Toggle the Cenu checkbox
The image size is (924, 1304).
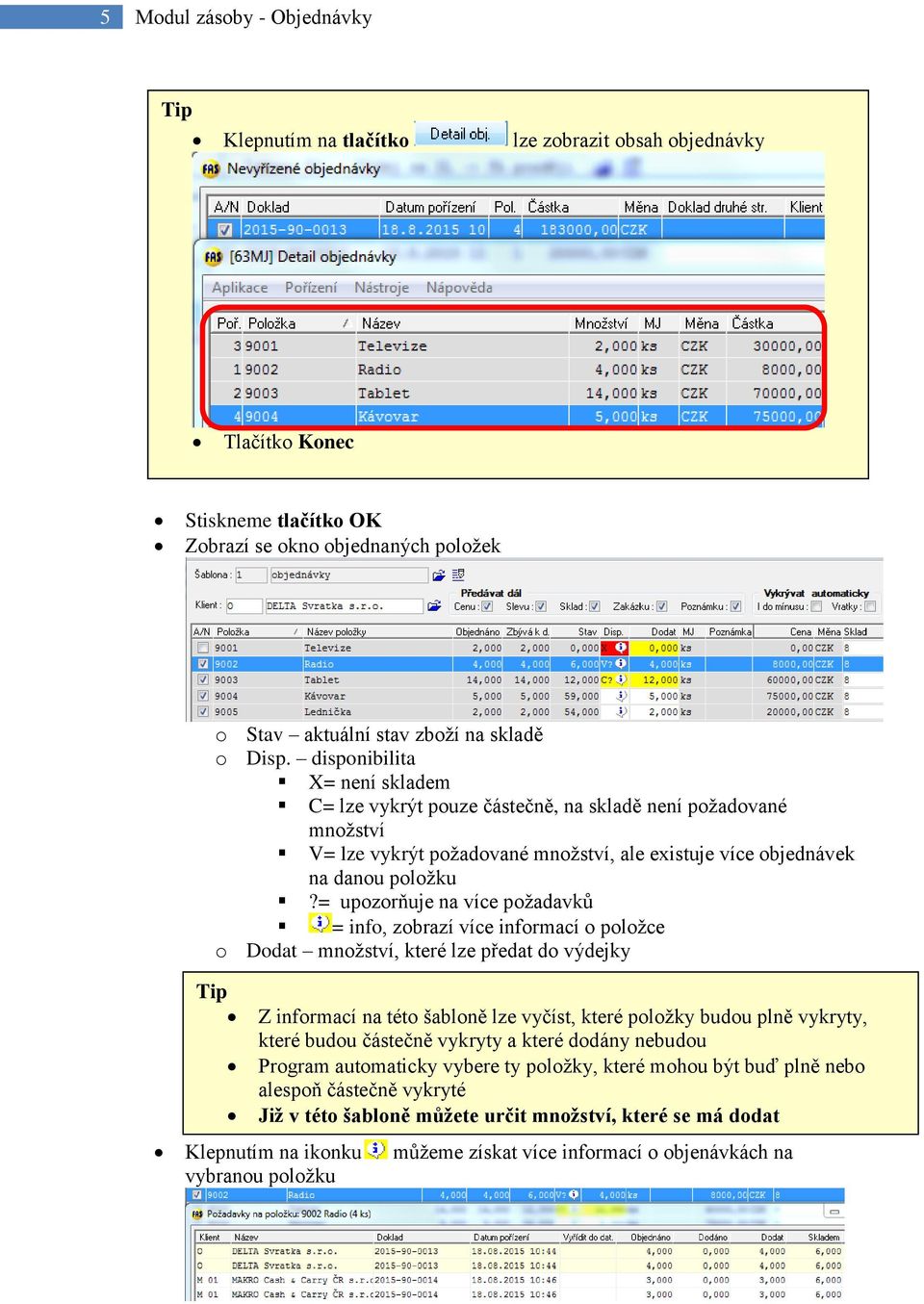[x=487, y=606]
